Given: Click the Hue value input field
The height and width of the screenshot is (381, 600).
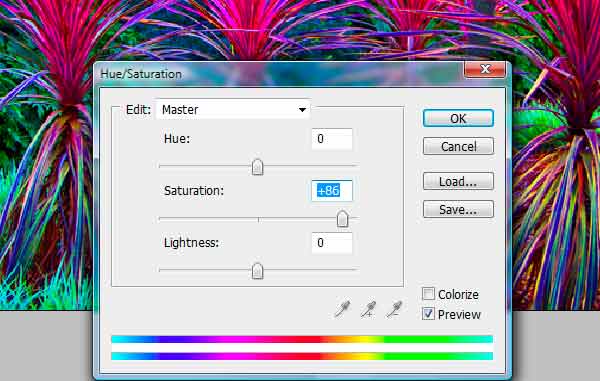Looking at the screenshot, I should tap(332, 138).
